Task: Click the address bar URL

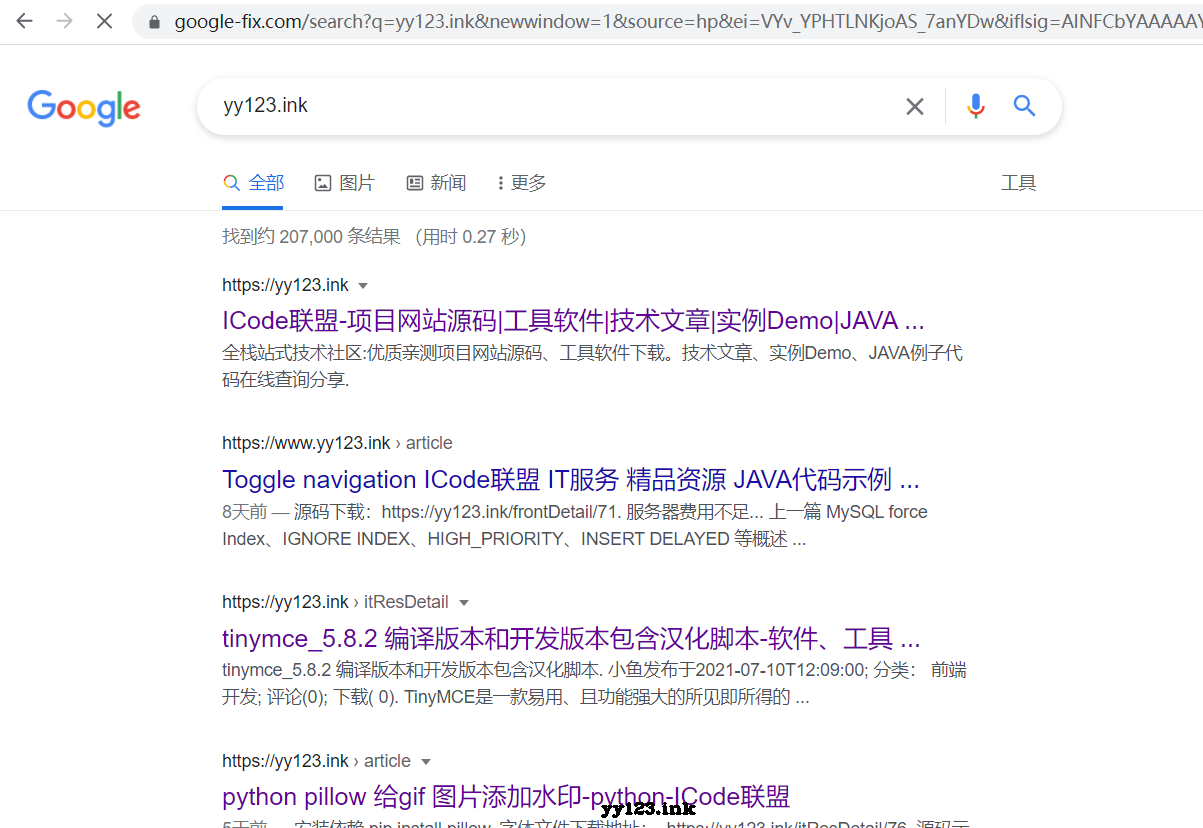Action: pyautogui.click(x=688, y=21)
